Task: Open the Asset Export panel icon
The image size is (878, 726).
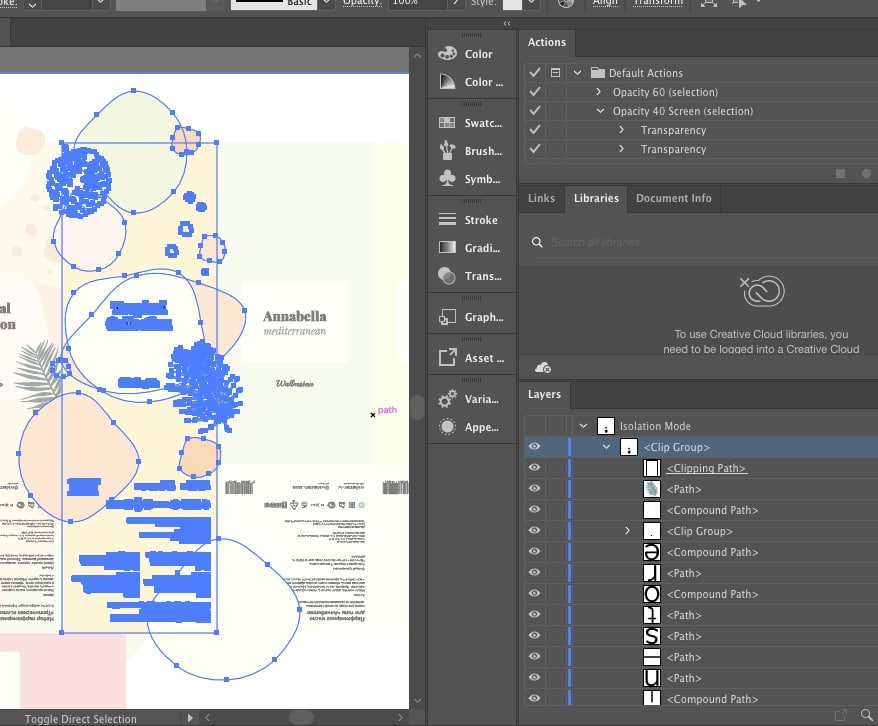Action: (x=447, y=358)
